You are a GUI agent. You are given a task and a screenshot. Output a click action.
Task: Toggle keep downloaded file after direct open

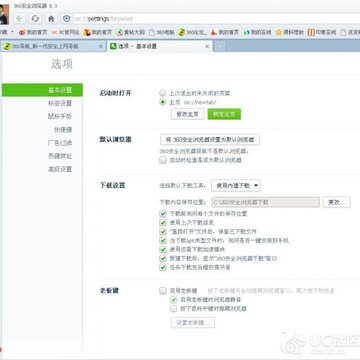pyautogui.click(x=163, y=232)
